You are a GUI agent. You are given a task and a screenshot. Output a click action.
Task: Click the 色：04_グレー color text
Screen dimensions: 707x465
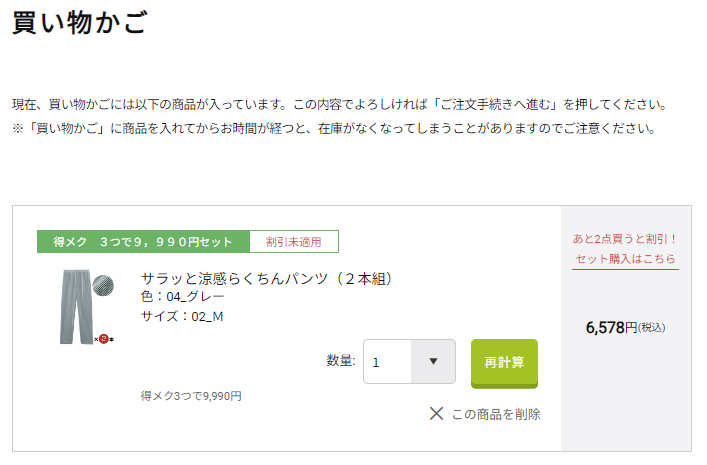pos(183,297)
